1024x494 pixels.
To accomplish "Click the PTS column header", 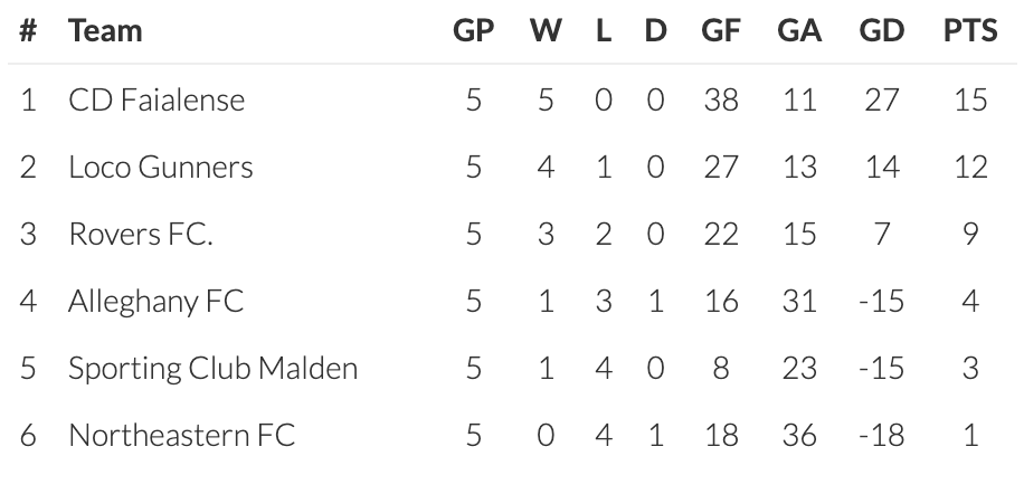I will pos(970,31).
